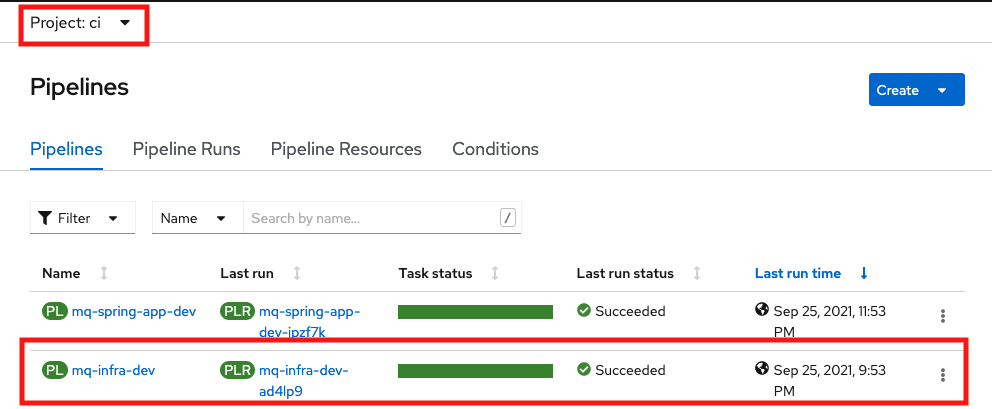Click the PL badge for mq-infra-dev
The width and height of the screenshot is (992, 409).
[x=55, y=370]
